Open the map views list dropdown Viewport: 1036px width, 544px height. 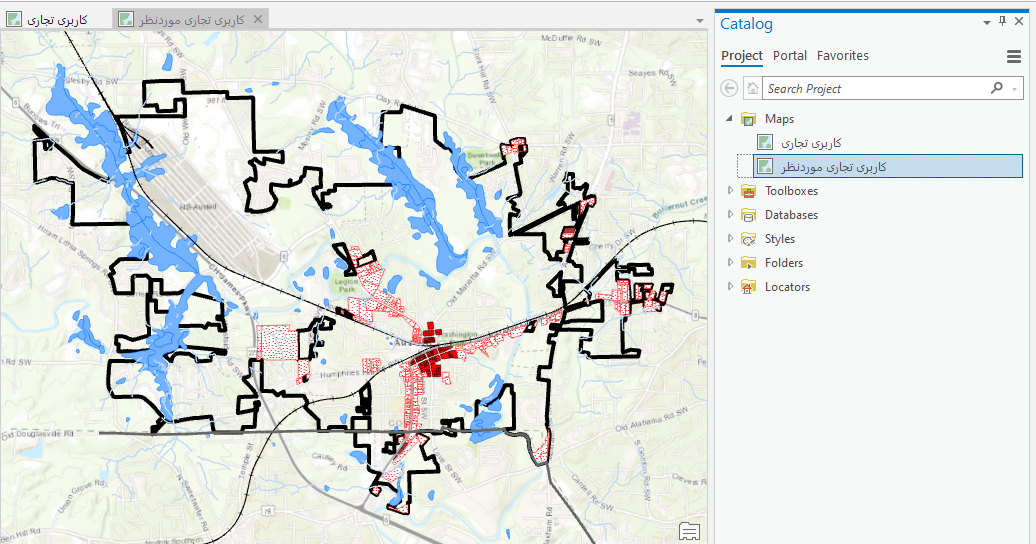tap(698, 20)
